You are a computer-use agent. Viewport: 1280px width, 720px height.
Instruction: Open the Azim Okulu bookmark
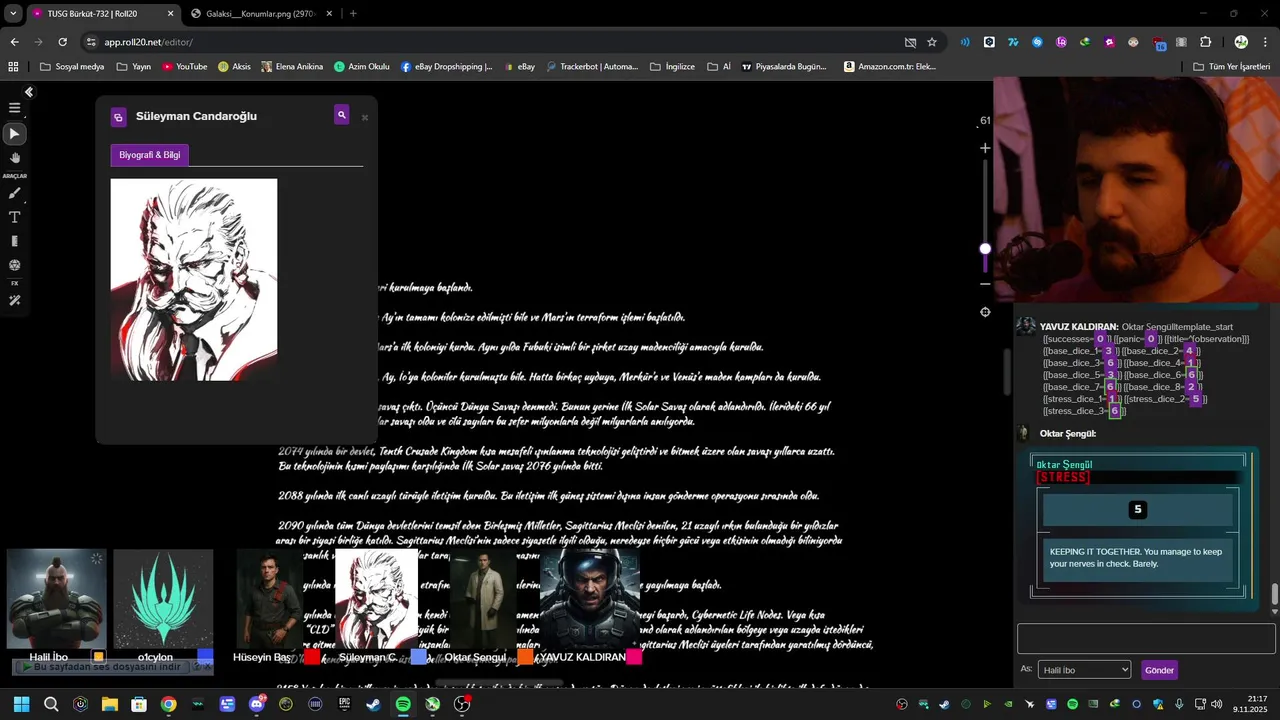tap(361, 67)
